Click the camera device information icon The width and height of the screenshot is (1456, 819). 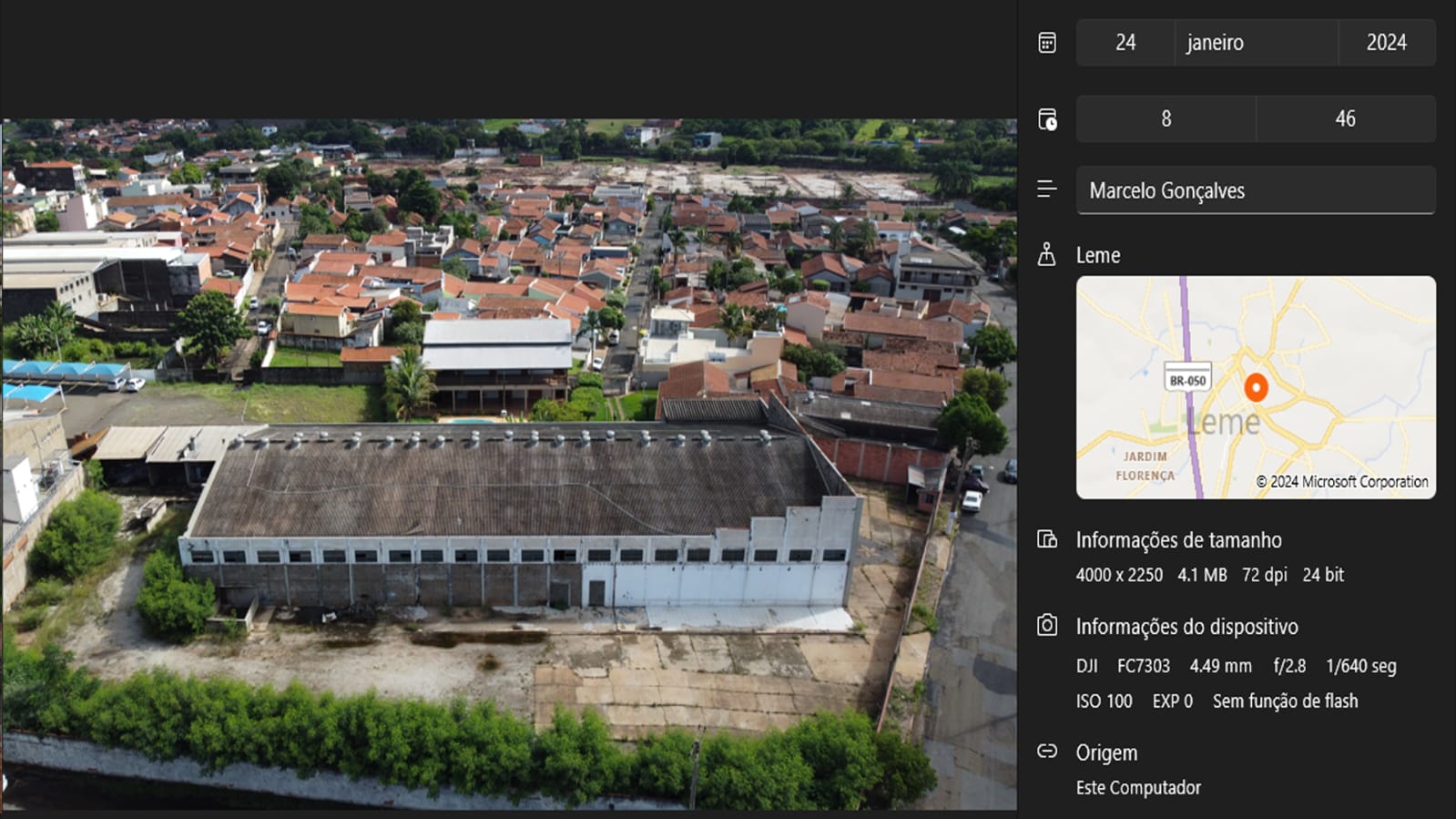point(1047,625)
